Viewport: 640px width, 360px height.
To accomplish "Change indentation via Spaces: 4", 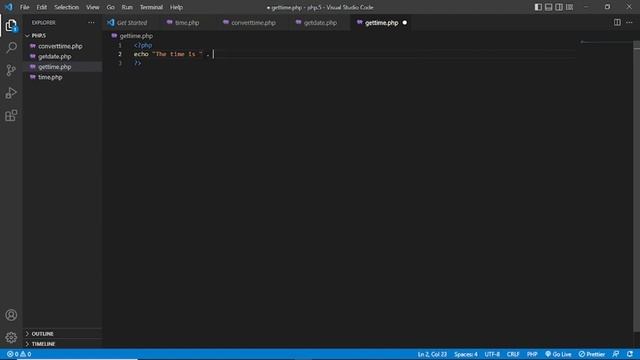I will 466,354.
